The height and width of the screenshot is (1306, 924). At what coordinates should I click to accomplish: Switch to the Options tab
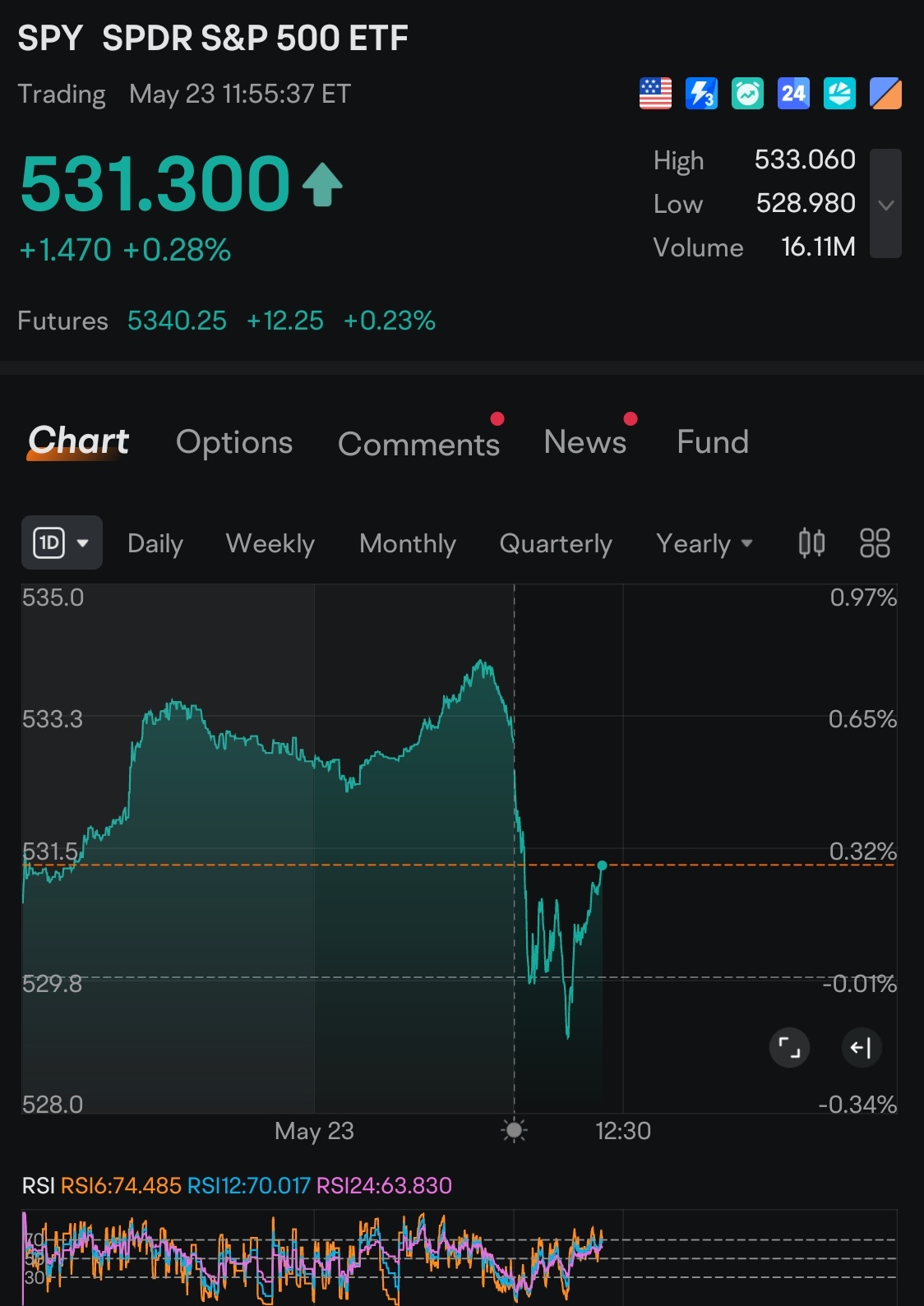tap(234, 442)
